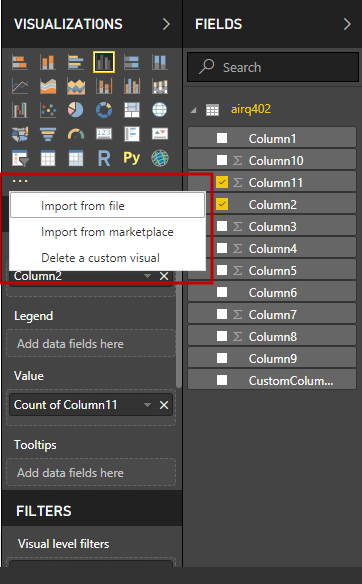Add a KPI visual
Image resolution: width=362 pixels, height=584 pixels.
coord(159,134)
